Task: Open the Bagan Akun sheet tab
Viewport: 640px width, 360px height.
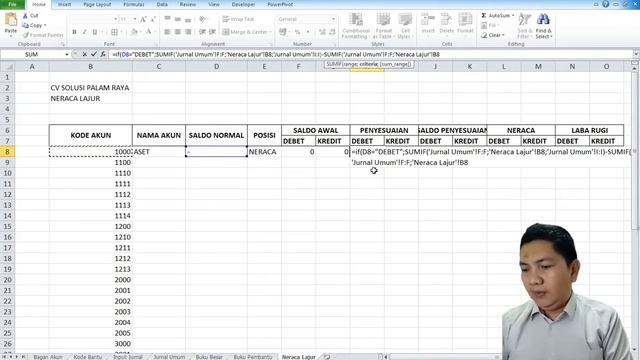Action: pos(48,357)
